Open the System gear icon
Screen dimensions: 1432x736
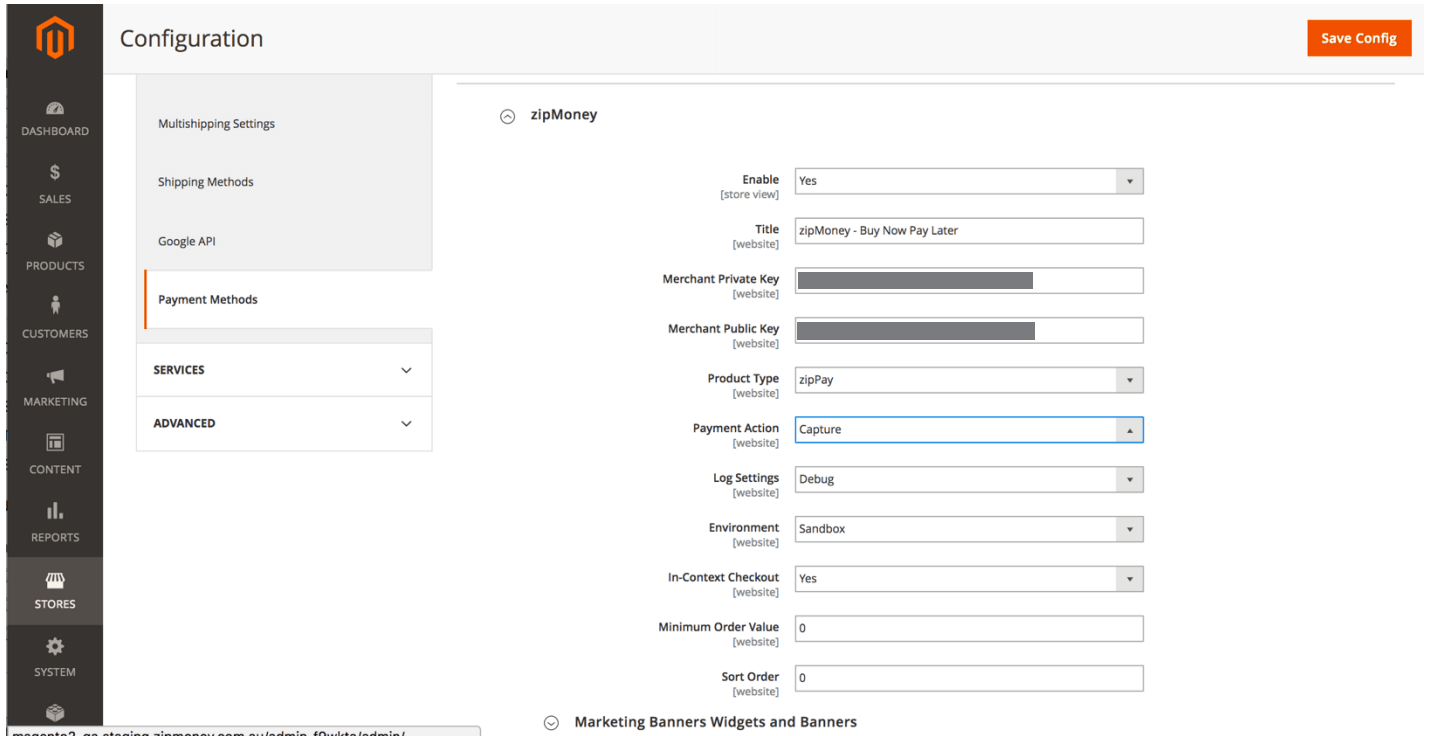[x=55, y=647]
